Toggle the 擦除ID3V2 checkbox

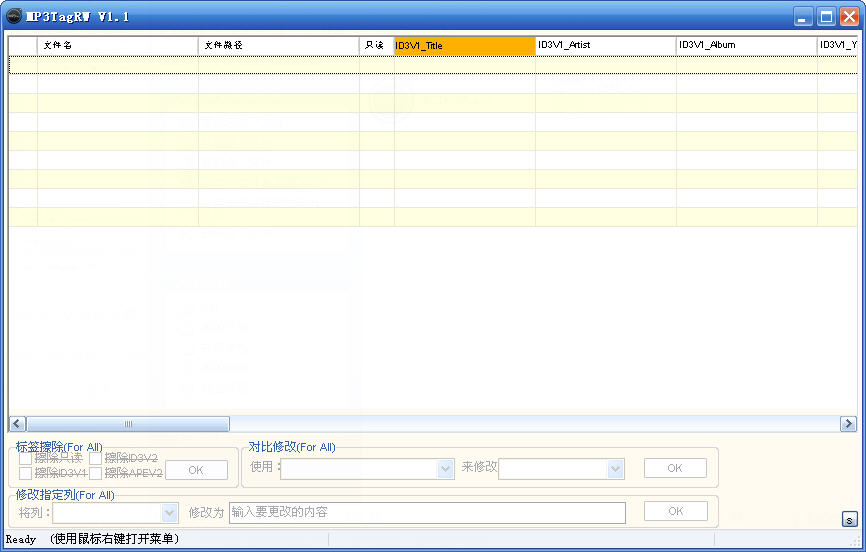click(x=95, y=458)
